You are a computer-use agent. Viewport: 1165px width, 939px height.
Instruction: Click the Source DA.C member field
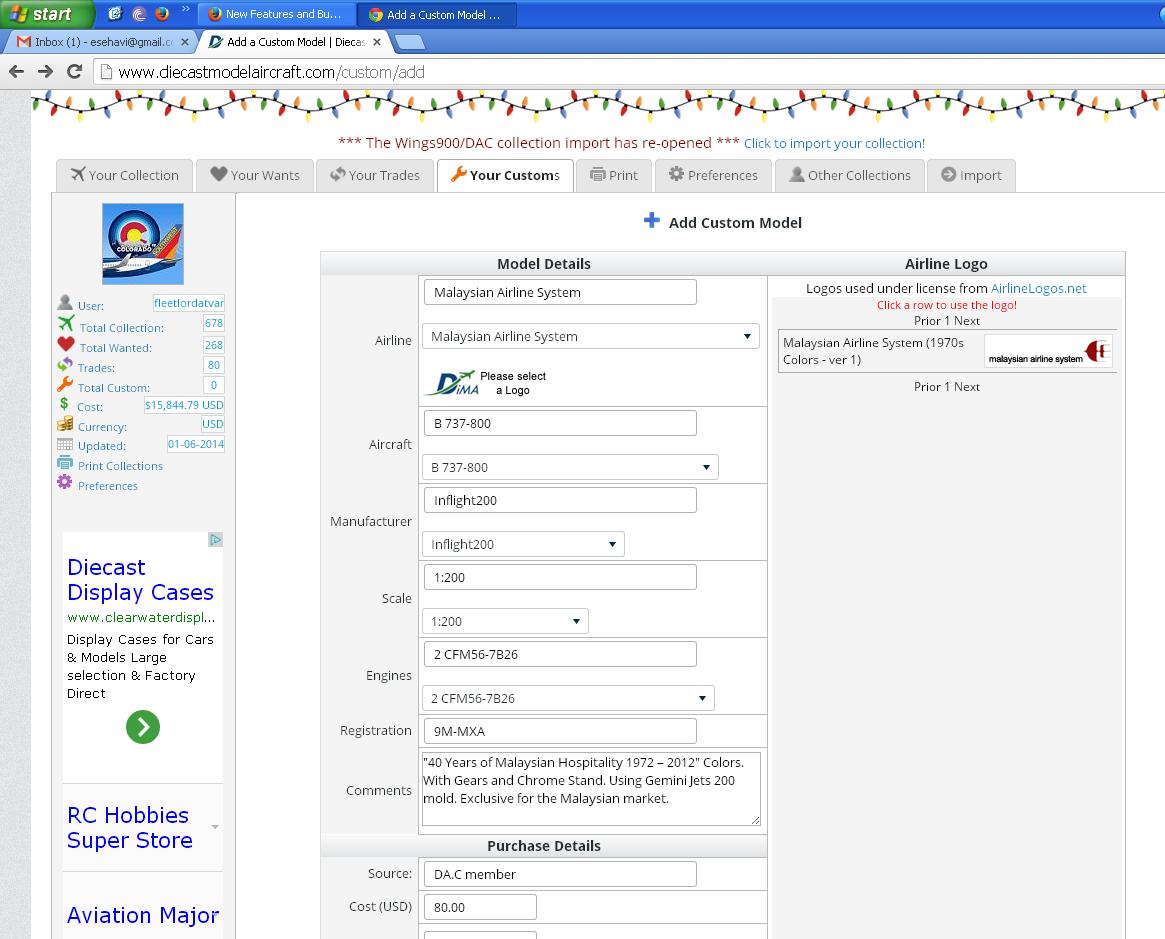coord(560,874)
